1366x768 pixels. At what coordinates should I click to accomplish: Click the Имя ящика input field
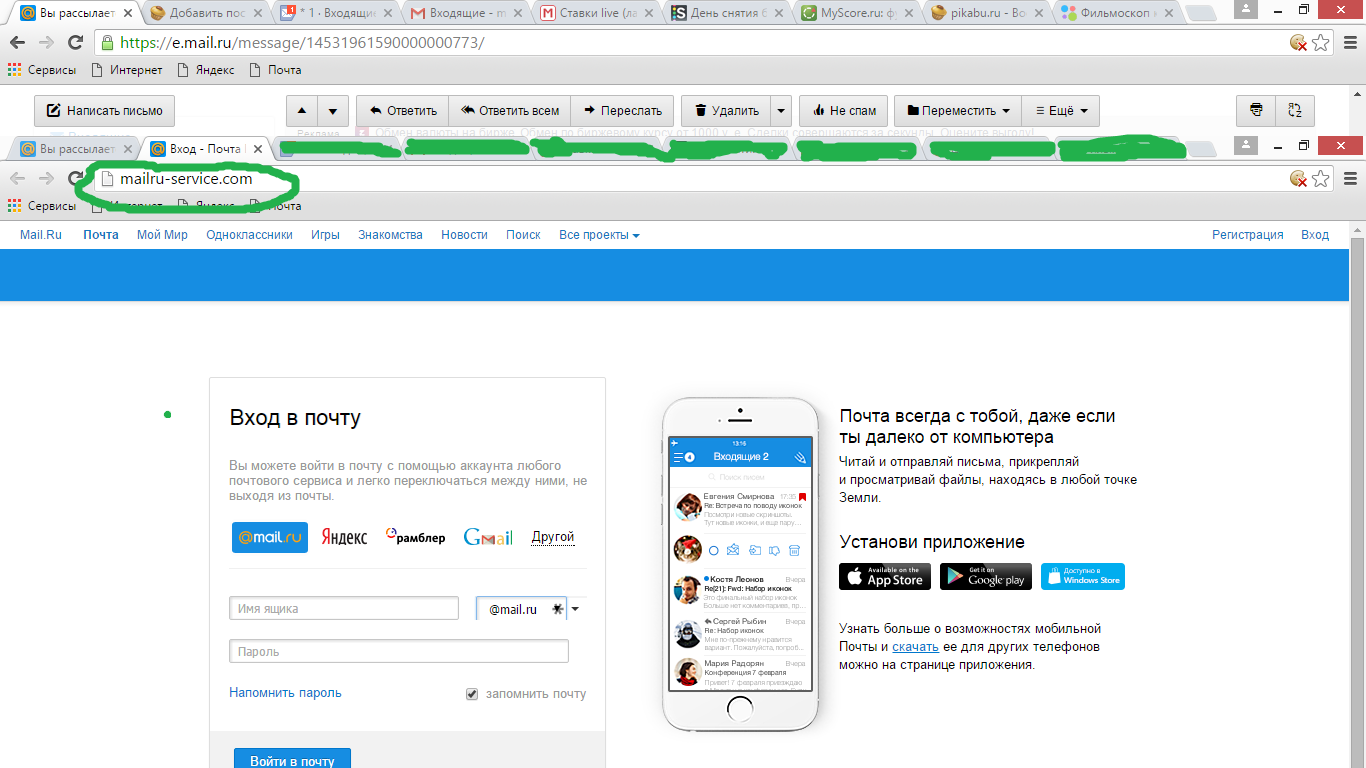[344, 608]
